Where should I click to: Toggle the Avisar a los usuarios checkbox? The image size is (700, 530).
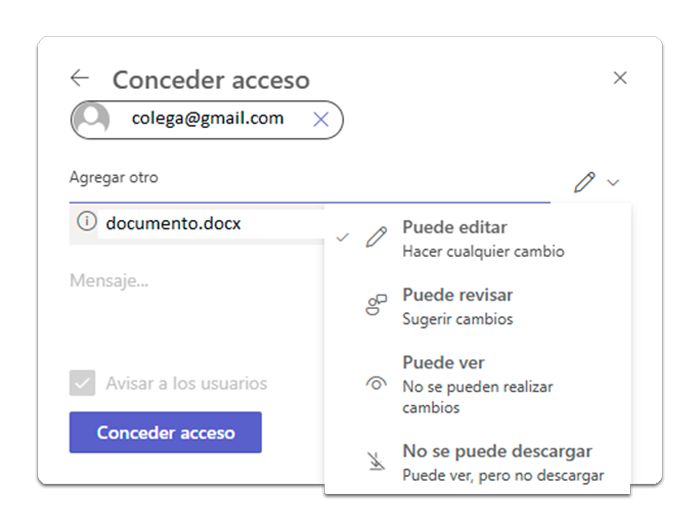coord(82,383)
